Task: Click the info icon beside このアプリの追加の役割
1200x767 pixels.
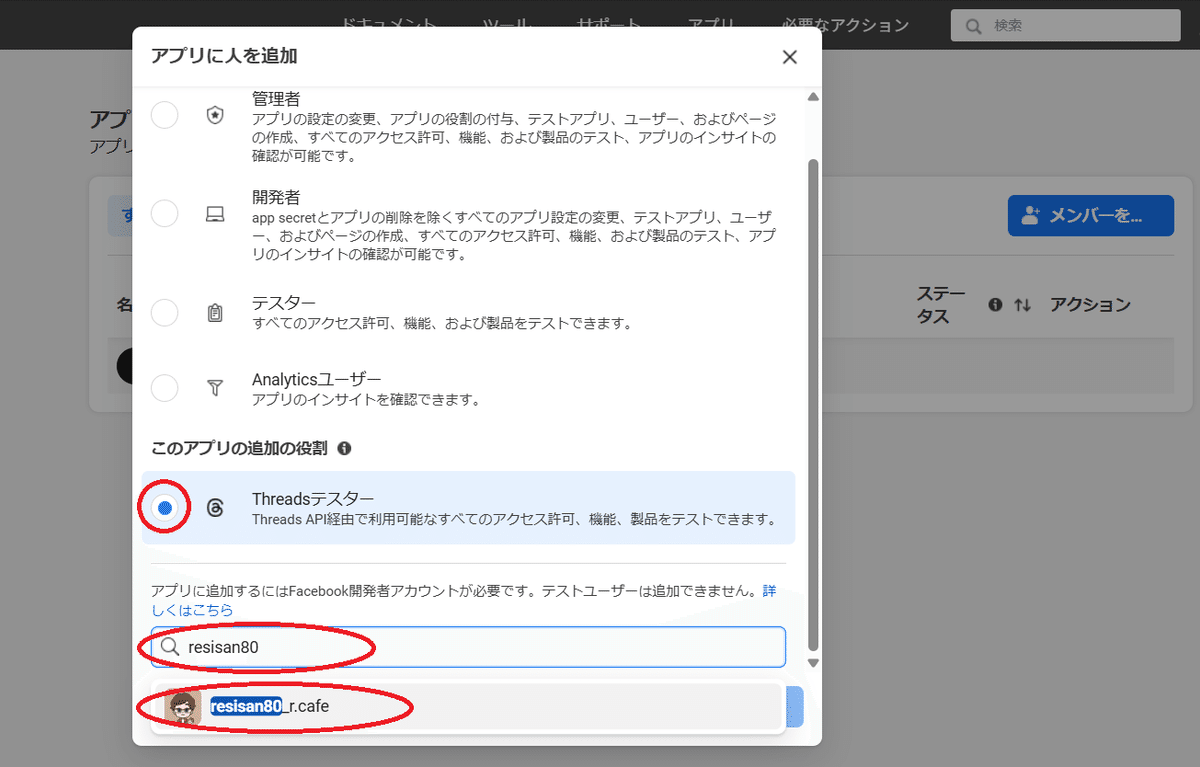Action: pos(344,448)
